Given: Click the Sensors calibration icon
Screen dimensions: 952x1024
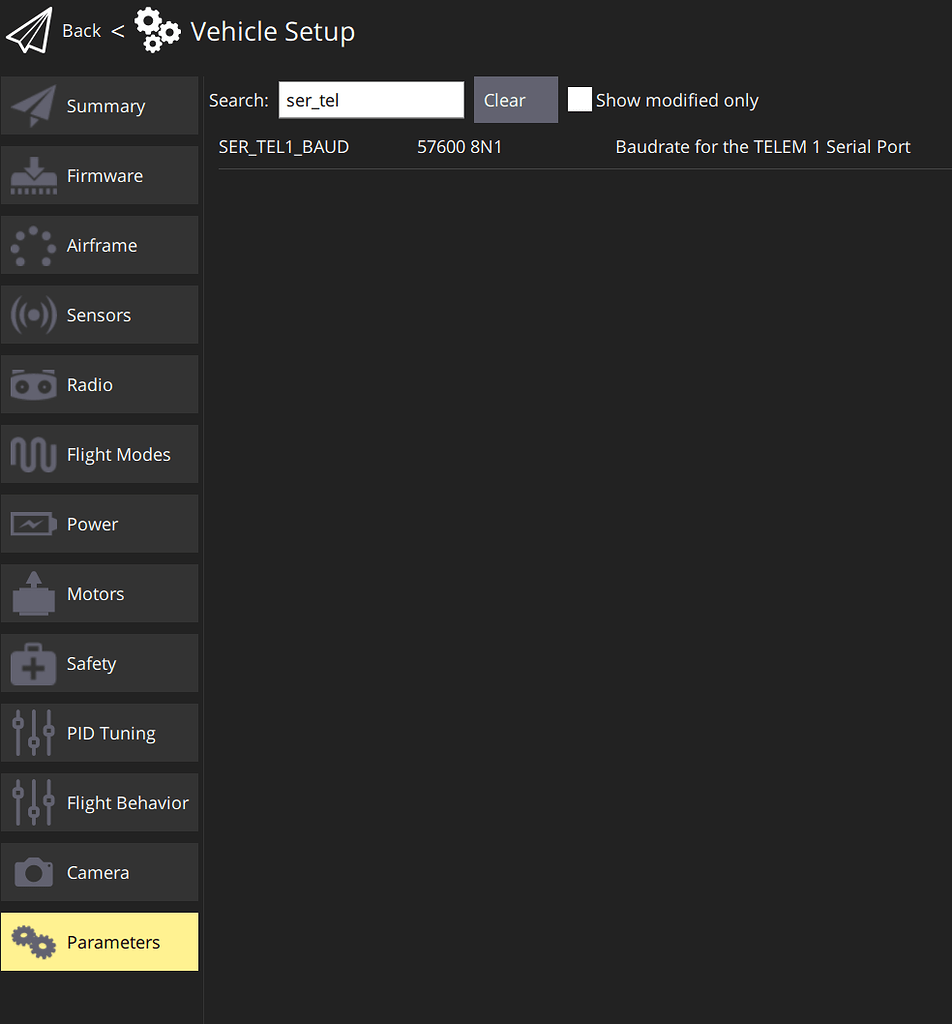Looking at the screenshot, I should pyautogui.click(x=33, y=314).
